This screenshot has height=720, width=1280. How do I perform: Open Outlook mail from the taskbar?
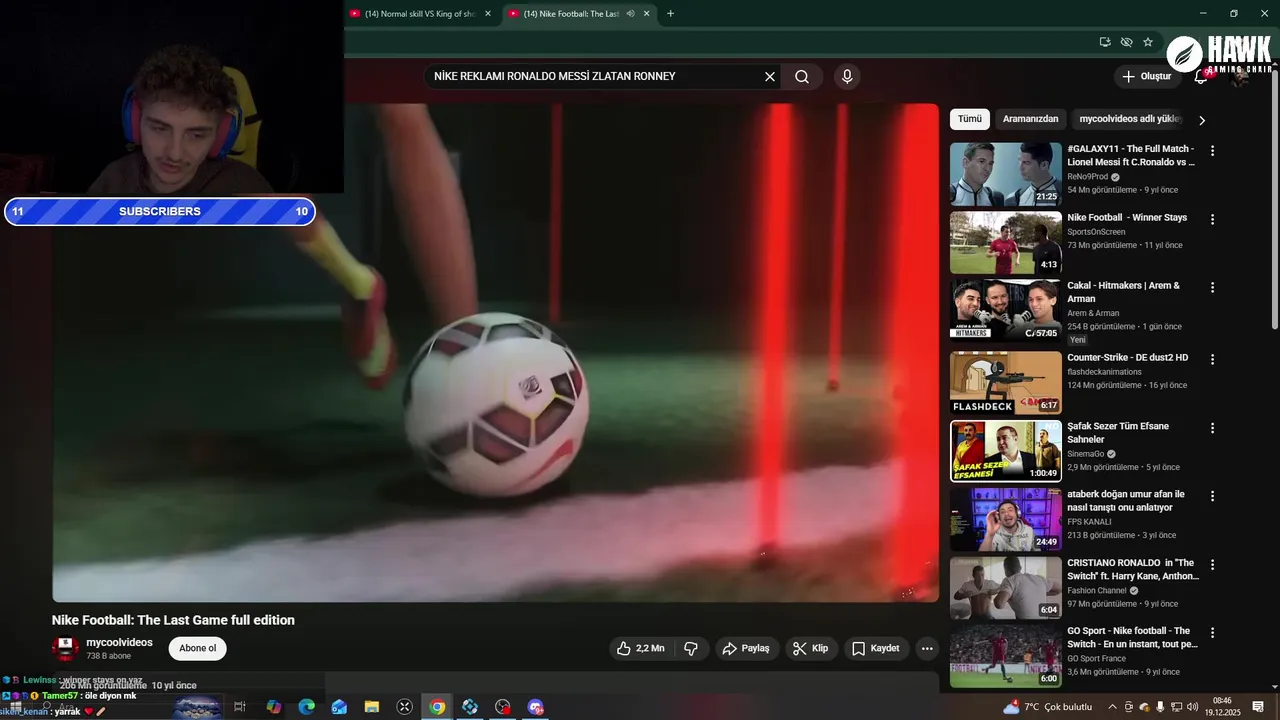click(x=339, y=707)
